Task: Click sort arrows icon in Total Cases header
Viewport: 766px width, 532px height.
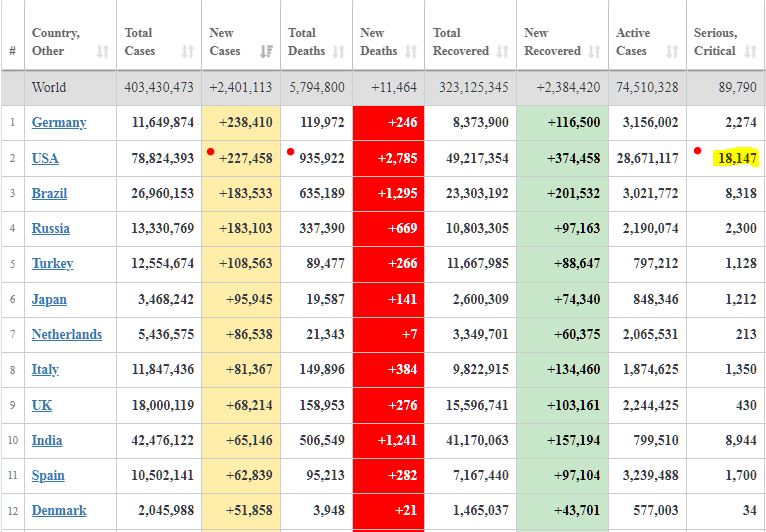Action: tap(188, 51)
